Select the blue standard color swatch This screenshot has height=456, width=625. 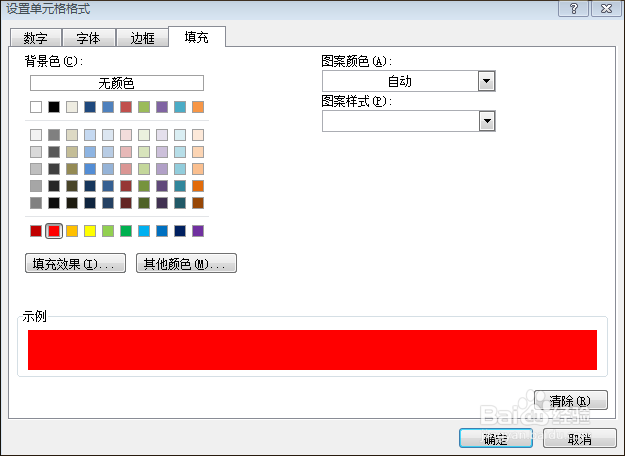point(162,231)
